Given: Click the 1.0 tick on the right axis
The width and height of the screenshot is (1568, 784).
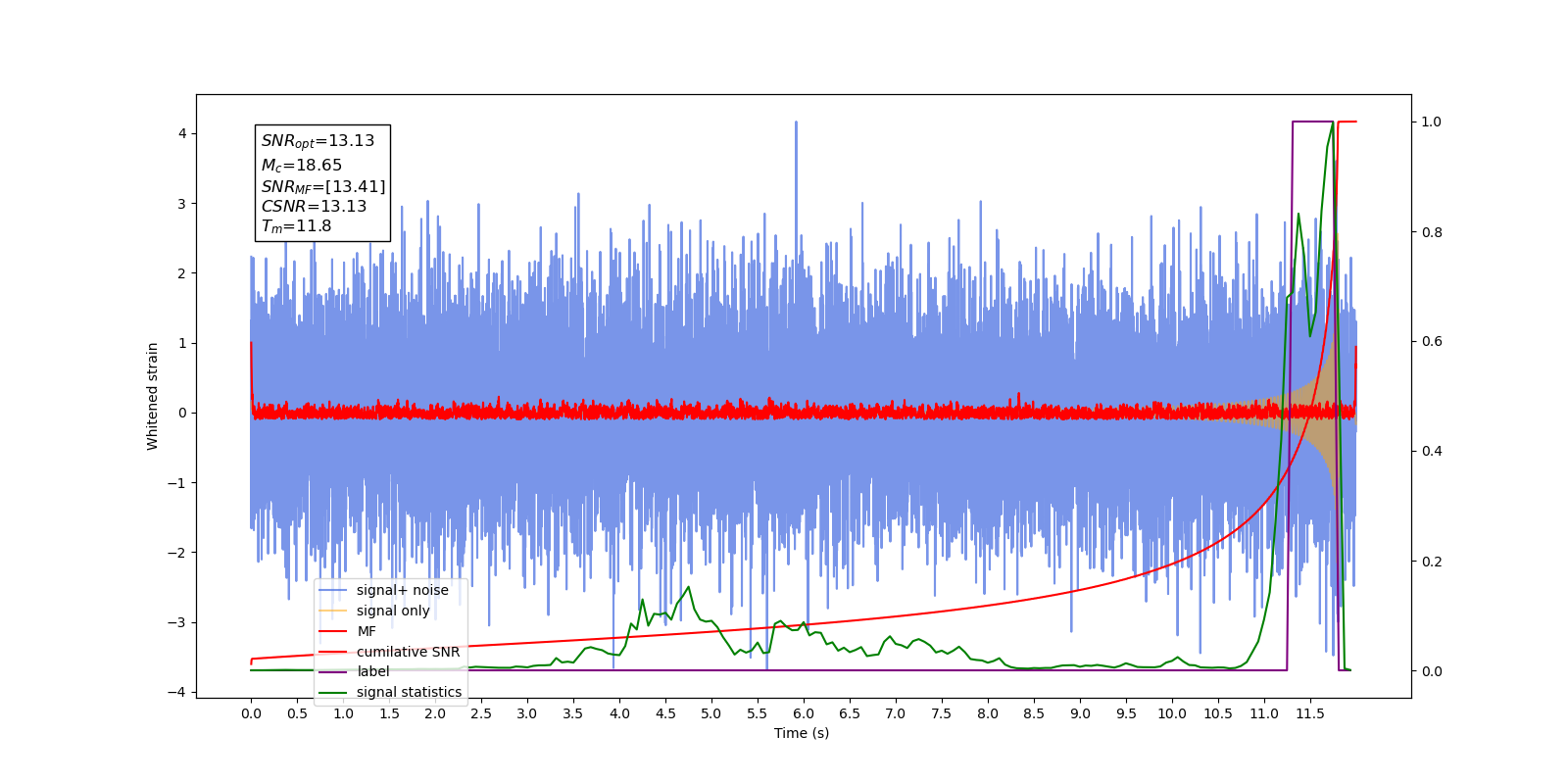Looking at the screenshot, I should (1432, 122).
